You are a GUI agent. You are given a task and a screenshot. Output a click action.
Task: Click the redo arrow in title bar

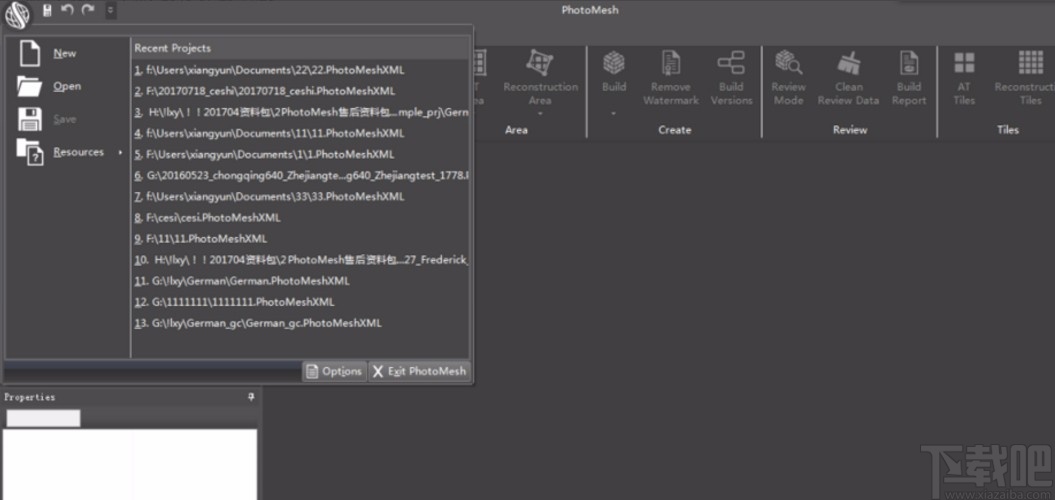87,9
